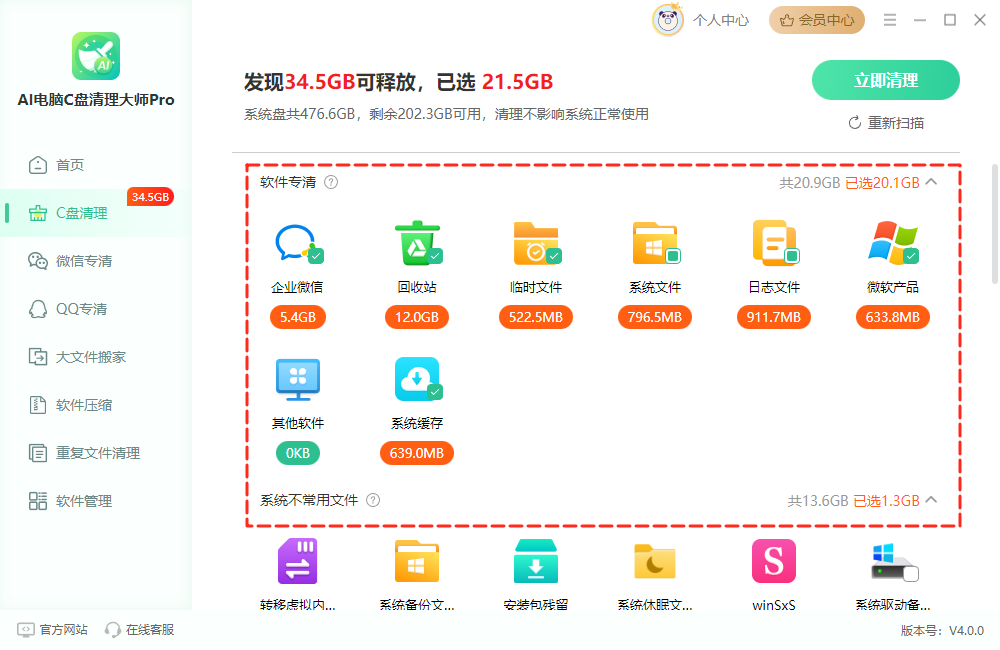Screen dimensions: 1000x650
Task: Open the 安装包残留 icon
Action: tap(536, 561)
